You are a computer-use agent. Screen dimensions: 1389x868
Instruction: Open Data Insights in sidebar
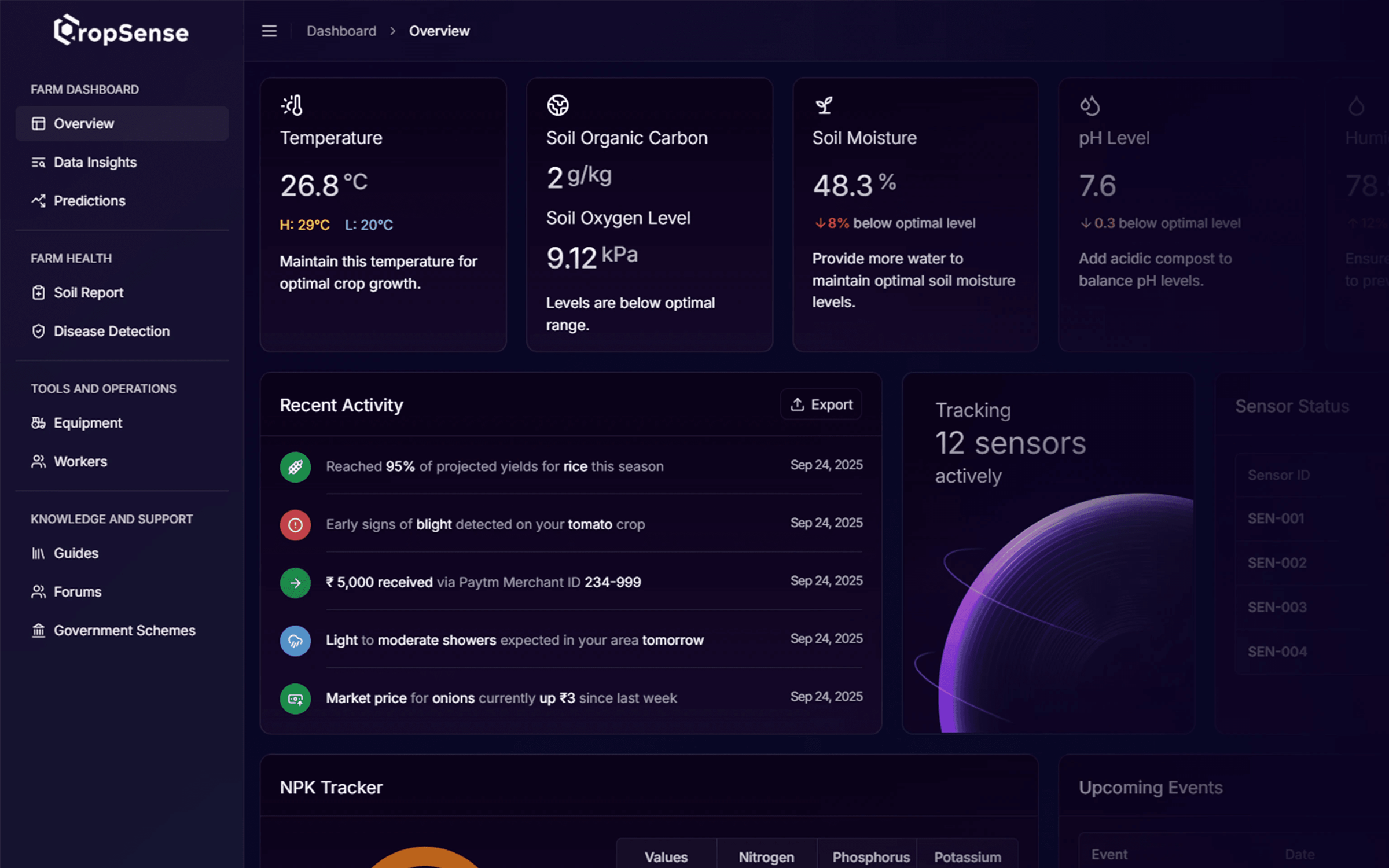click(95, 163)
